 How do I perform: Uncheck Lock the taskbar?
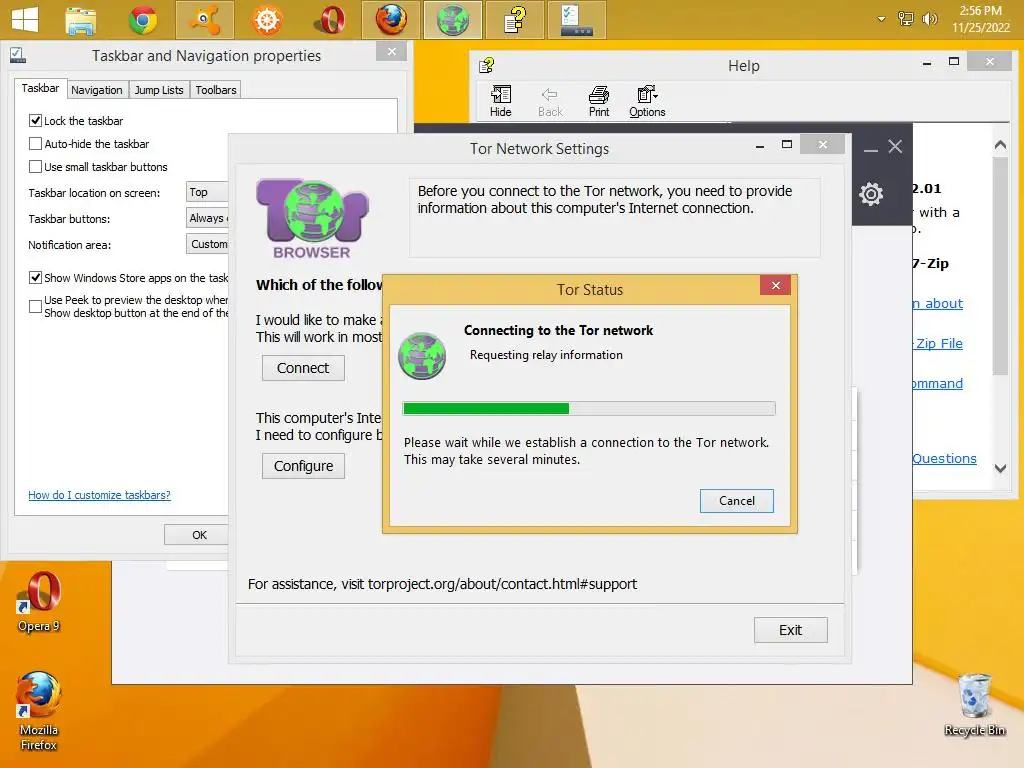click(35, 121)
